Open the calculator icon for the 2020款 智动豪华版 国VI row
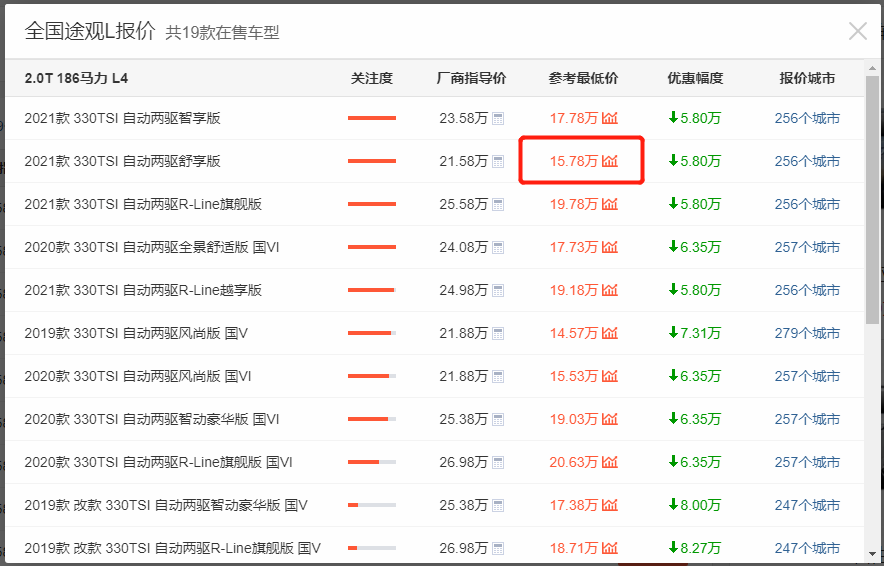Viewport: 884px width, 566px height. [498, 419]
